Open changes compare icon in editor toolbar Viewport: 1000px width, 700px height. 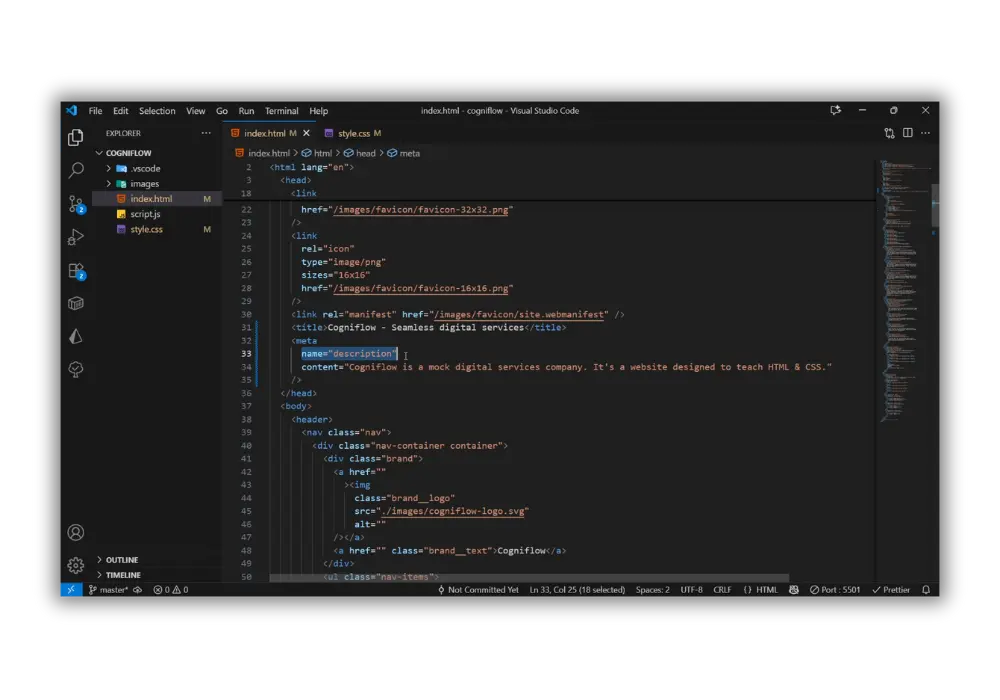coord(889,133)
